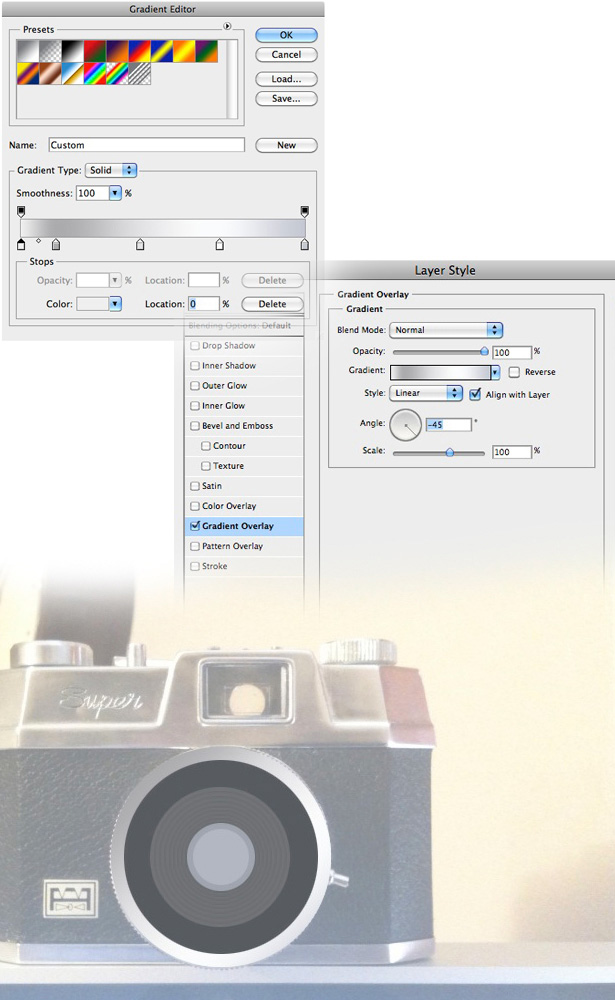Delete the selected color stop
Screen dimensions: 615x1000
click(272, 304)
